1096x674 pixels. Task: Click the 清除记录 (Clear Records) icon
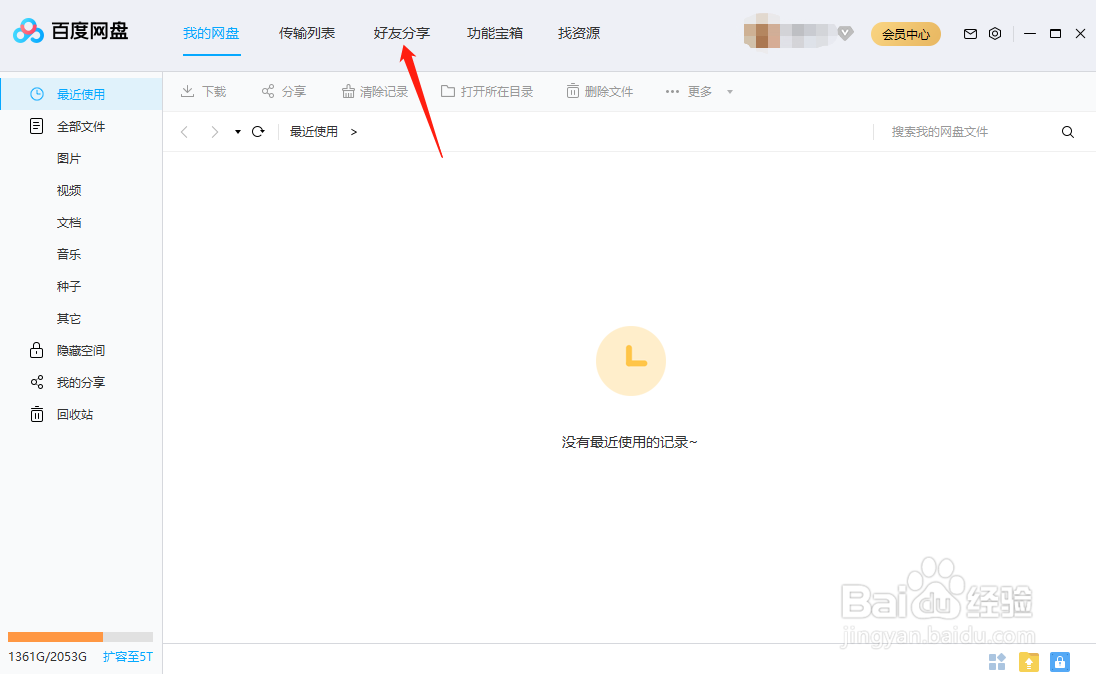(x=375, y=91)
